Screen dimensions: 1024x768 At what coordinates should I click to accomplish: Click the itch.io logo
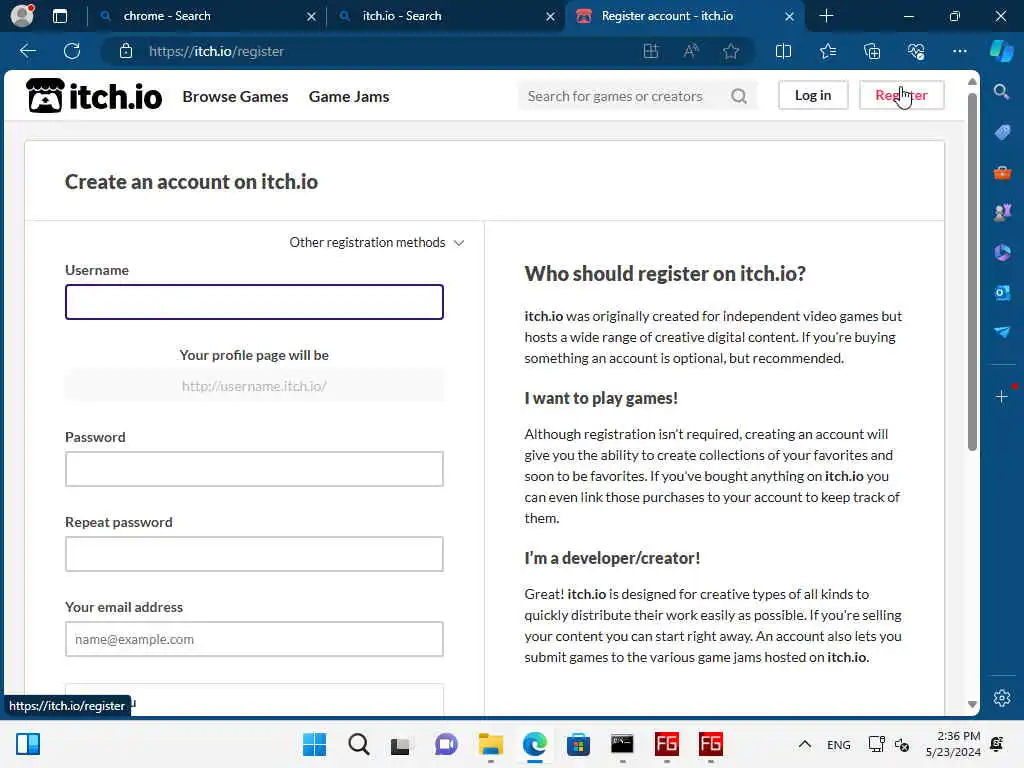(94, 96)
